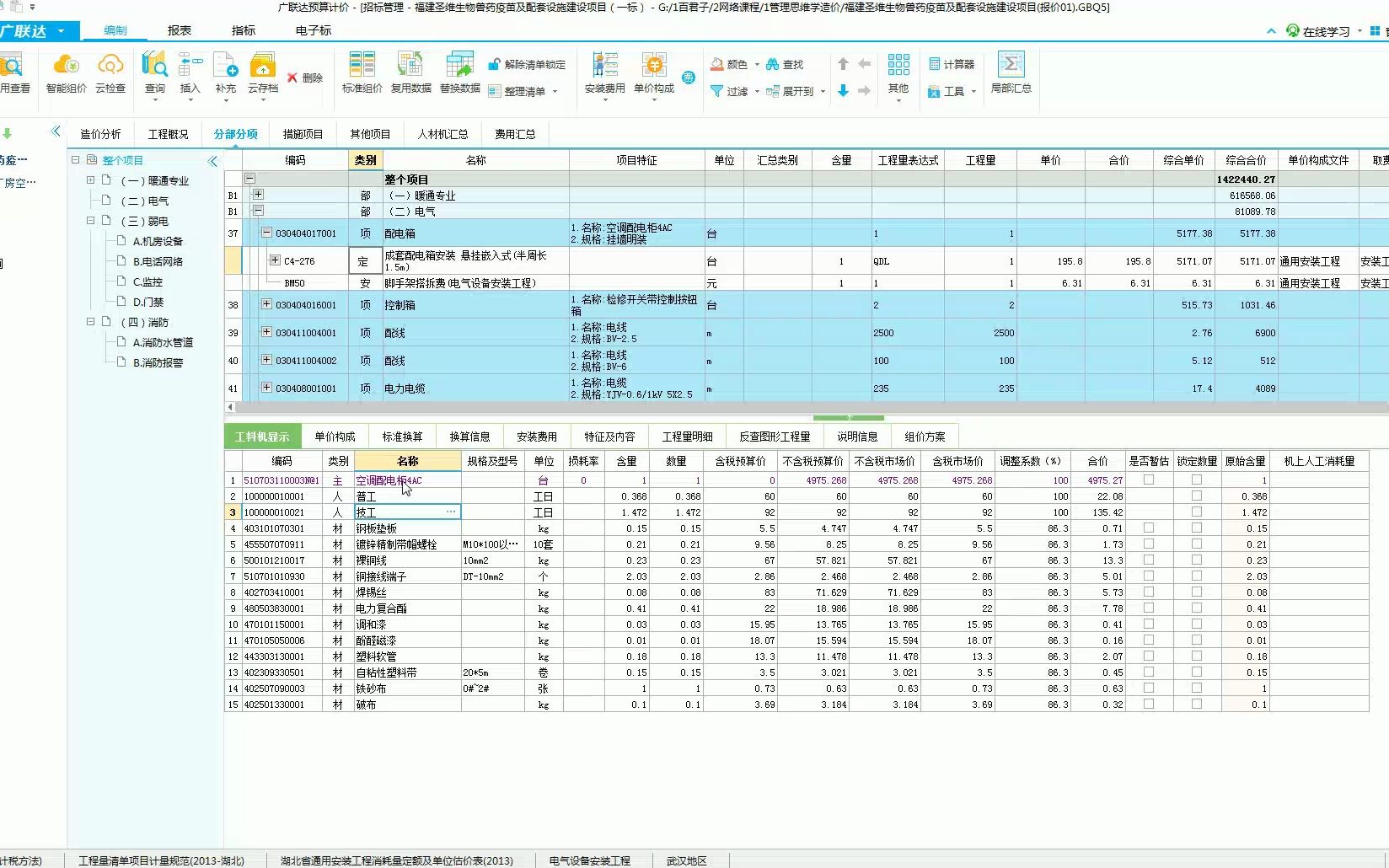This screenshot has width=1389, height=868.
Task: Open the 标准换算 bottom panel tab
Action: [x=402, y=437]
